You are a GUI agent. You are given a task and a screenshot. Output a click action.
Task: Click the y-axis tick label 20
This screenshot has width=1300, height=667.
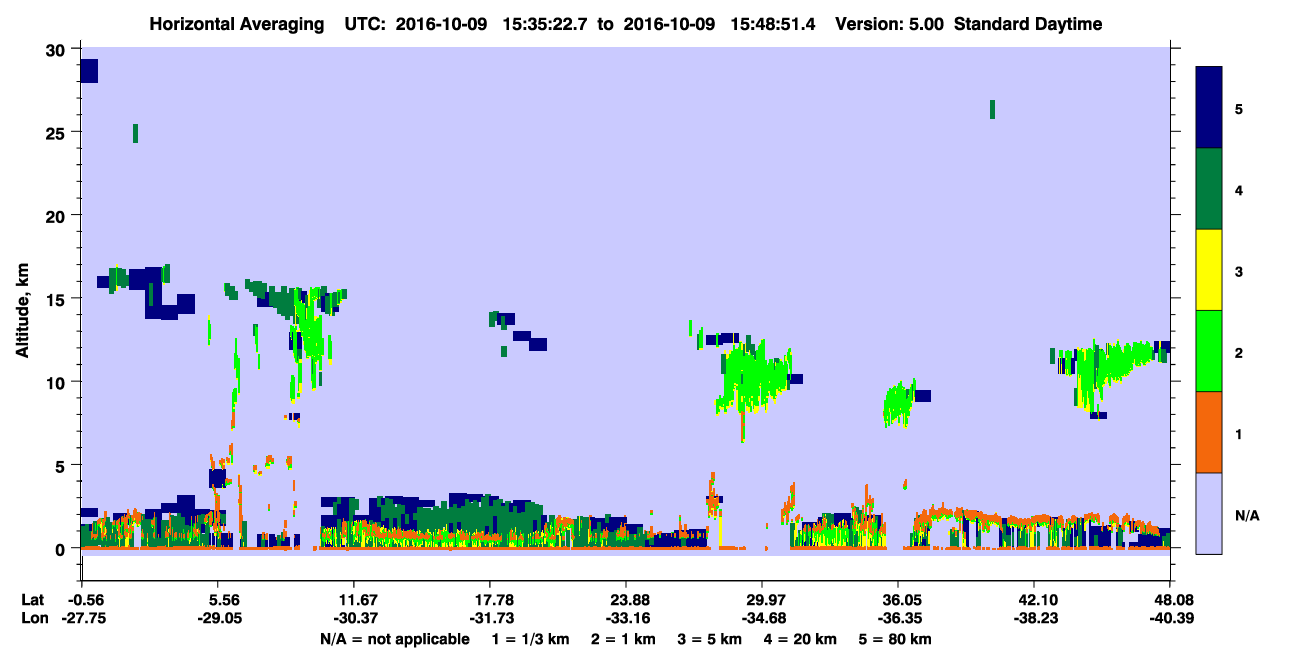(x=57, y=215)
